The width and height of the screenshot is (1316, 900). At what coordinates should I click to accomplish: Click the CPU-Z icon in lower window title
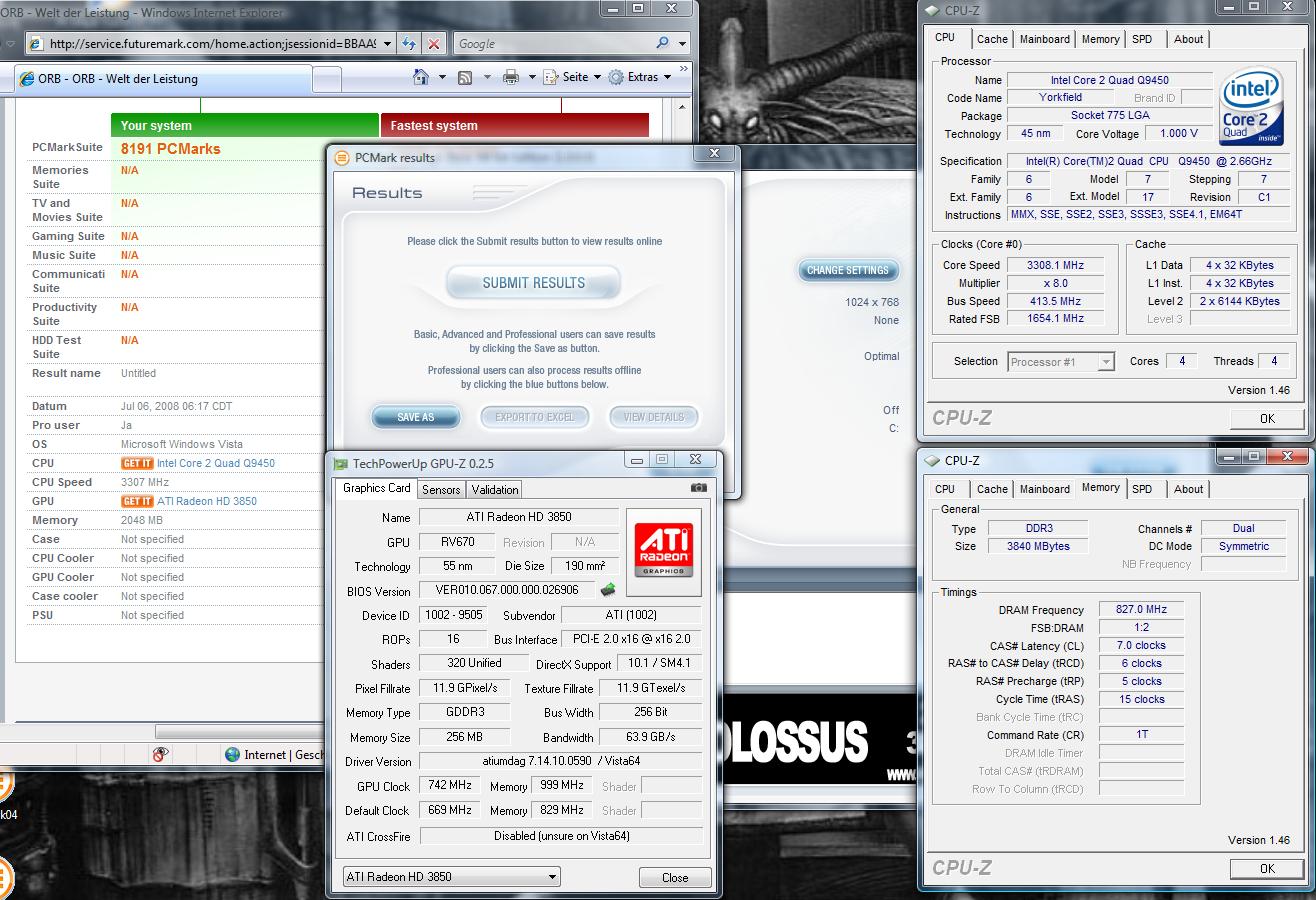click(x=932, y=461)
